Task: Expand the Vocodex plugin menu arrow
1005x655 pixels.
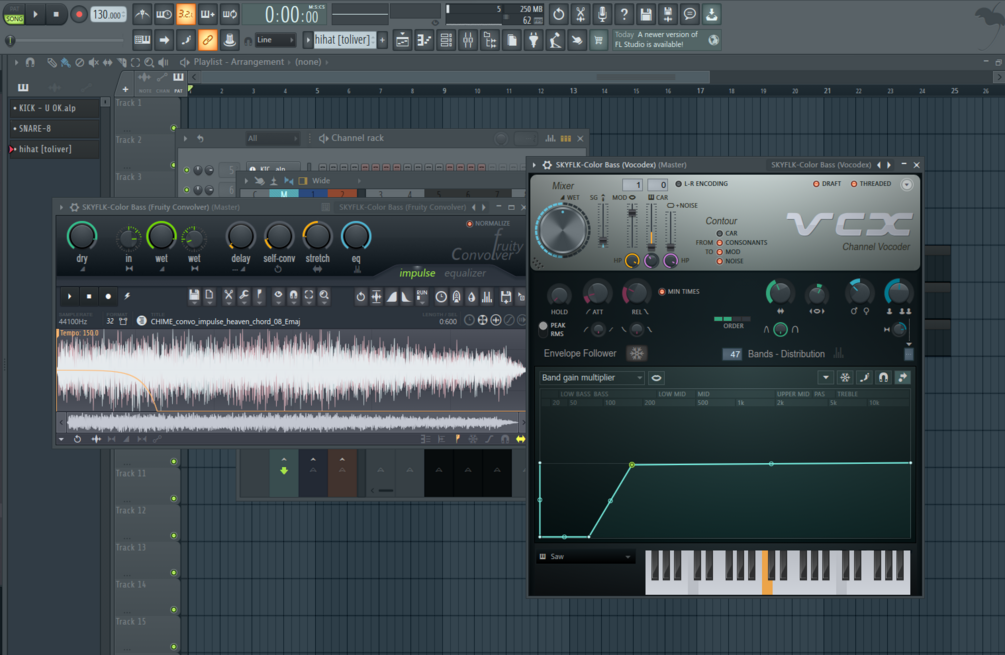Action: [x=534, y=165]
